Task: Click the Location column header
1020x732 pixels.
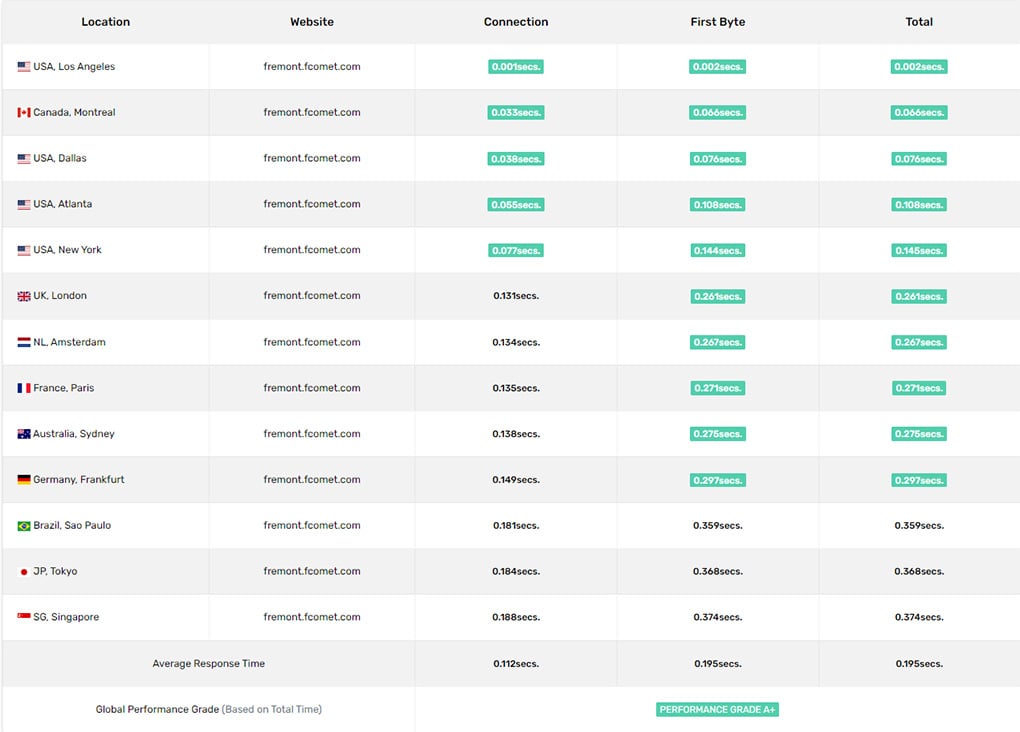Action: coord(105,22)
